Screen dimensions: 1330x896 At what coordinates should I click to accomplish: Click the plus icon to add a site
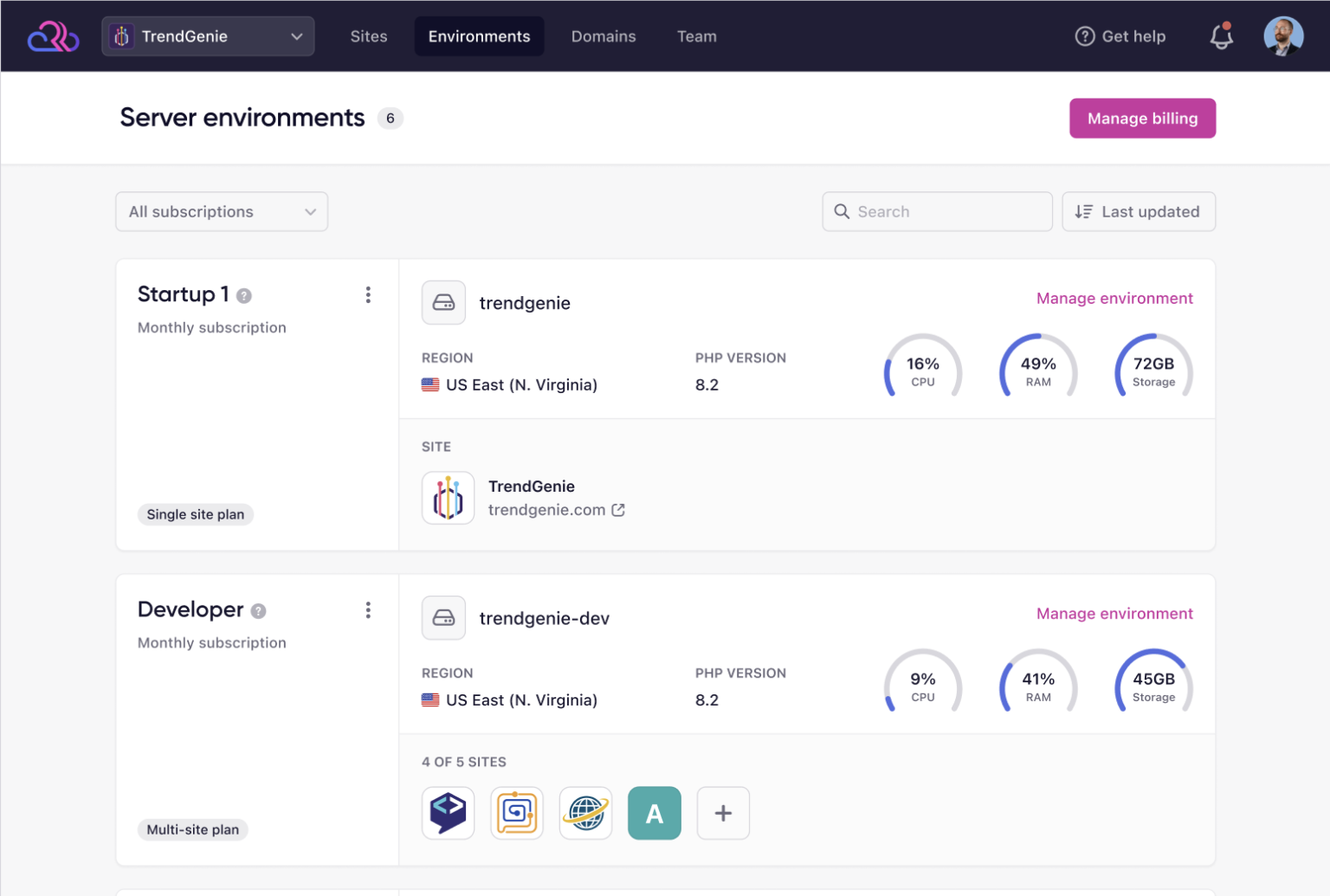(x=723, y=813)
